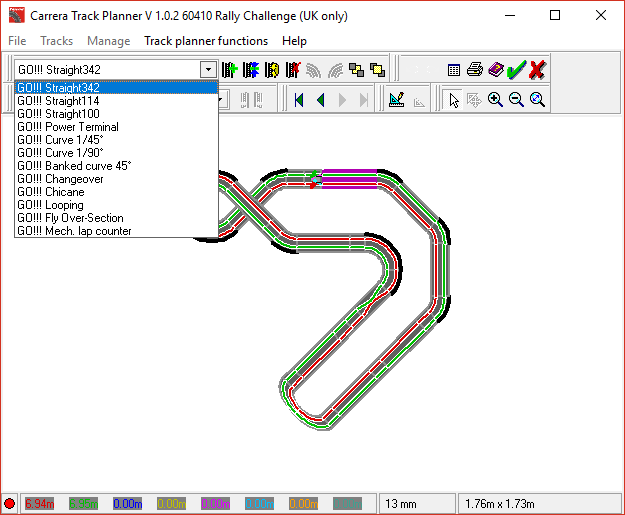
Task: Click the greyed last track piece arrow
Action: click(364, 100)
